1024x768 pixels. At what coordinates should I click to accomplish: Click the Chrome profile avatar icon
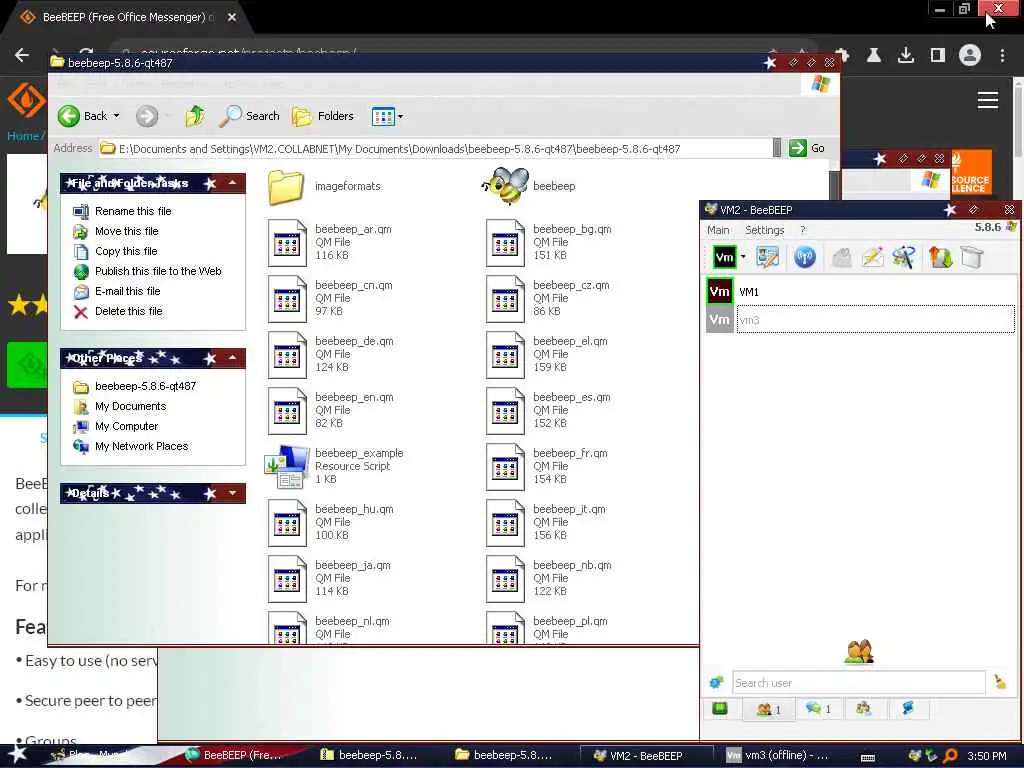[x=970, y=55]
